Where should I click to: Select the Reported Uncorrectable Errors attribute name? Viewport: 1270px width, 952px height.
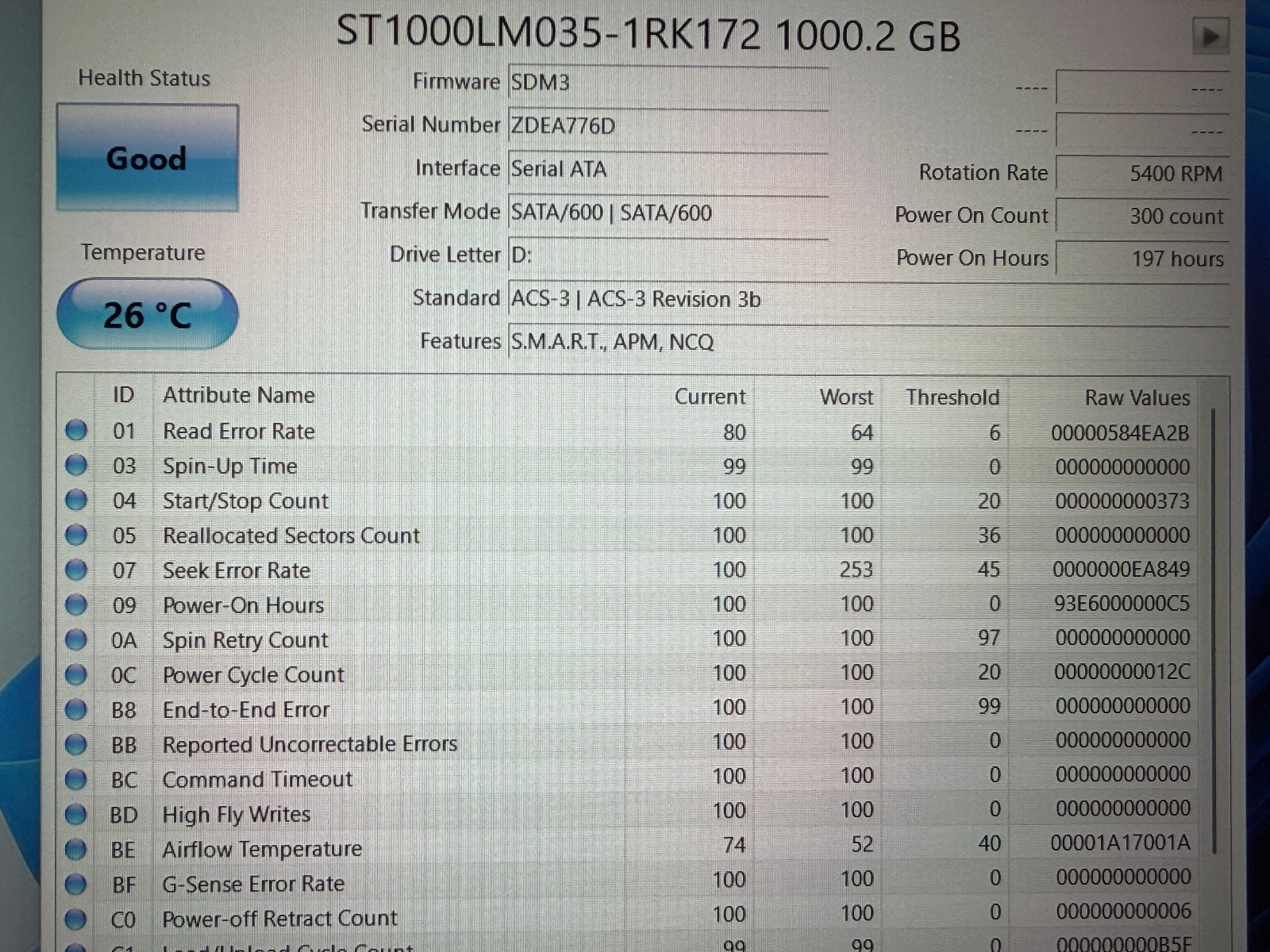310,744
